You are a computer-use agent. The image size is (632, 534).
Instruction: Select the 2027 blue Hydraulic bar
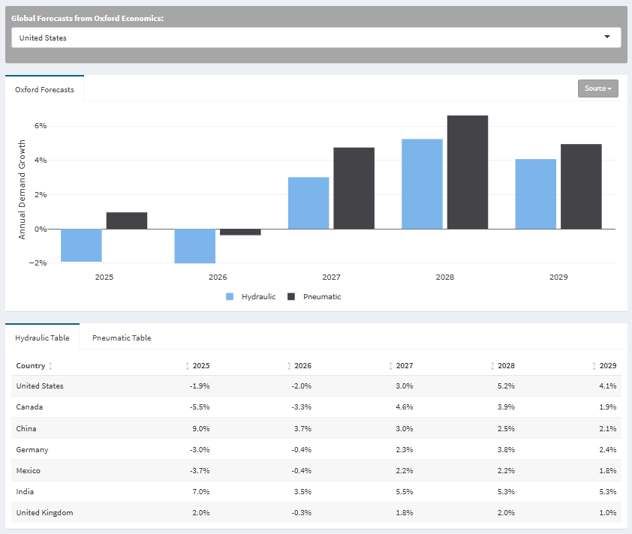pyautogui.click(x=308, y=203)
